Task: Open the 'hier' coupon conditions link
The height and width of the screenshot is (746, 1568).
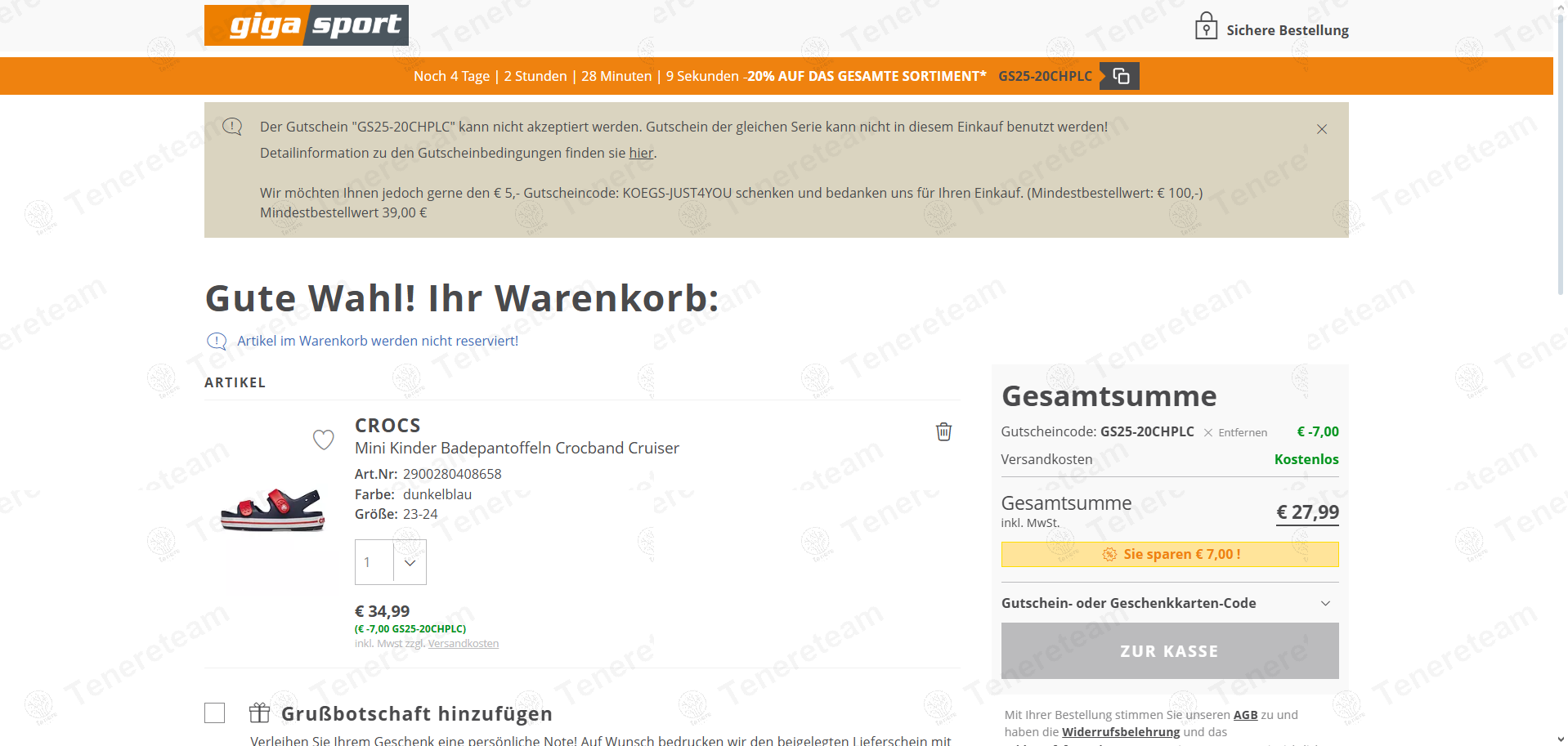Action: point(641,153)
